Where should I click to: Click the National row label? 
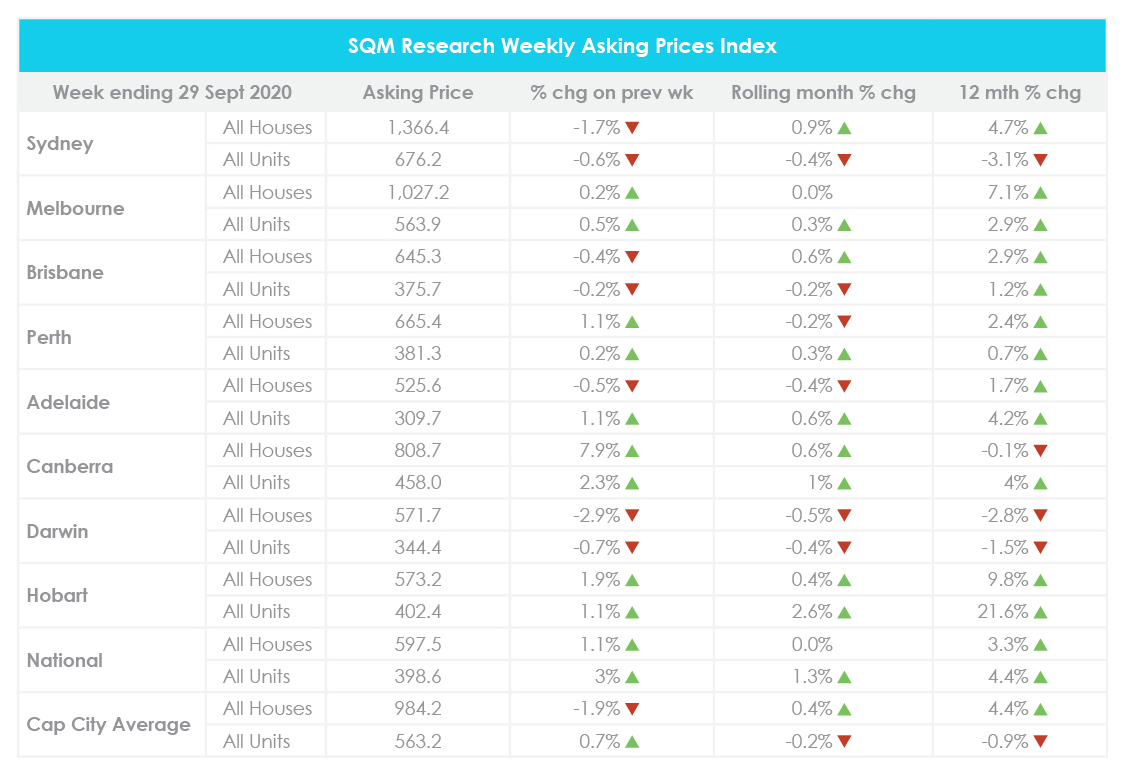[65, 660]
